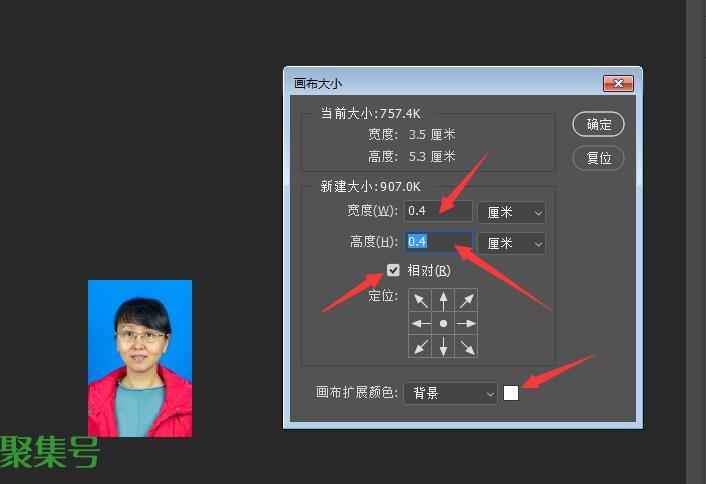Select the middle-right anchor arrow
Viewport: 706px width, 484px height.
point(466,323)
